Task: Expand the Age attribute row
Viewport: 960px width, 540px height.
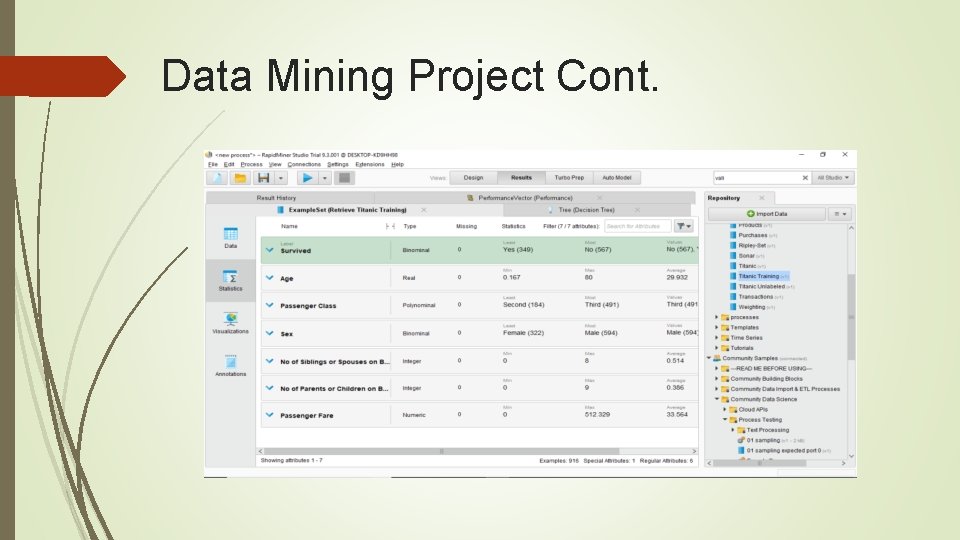Action: tap(269, 277)
